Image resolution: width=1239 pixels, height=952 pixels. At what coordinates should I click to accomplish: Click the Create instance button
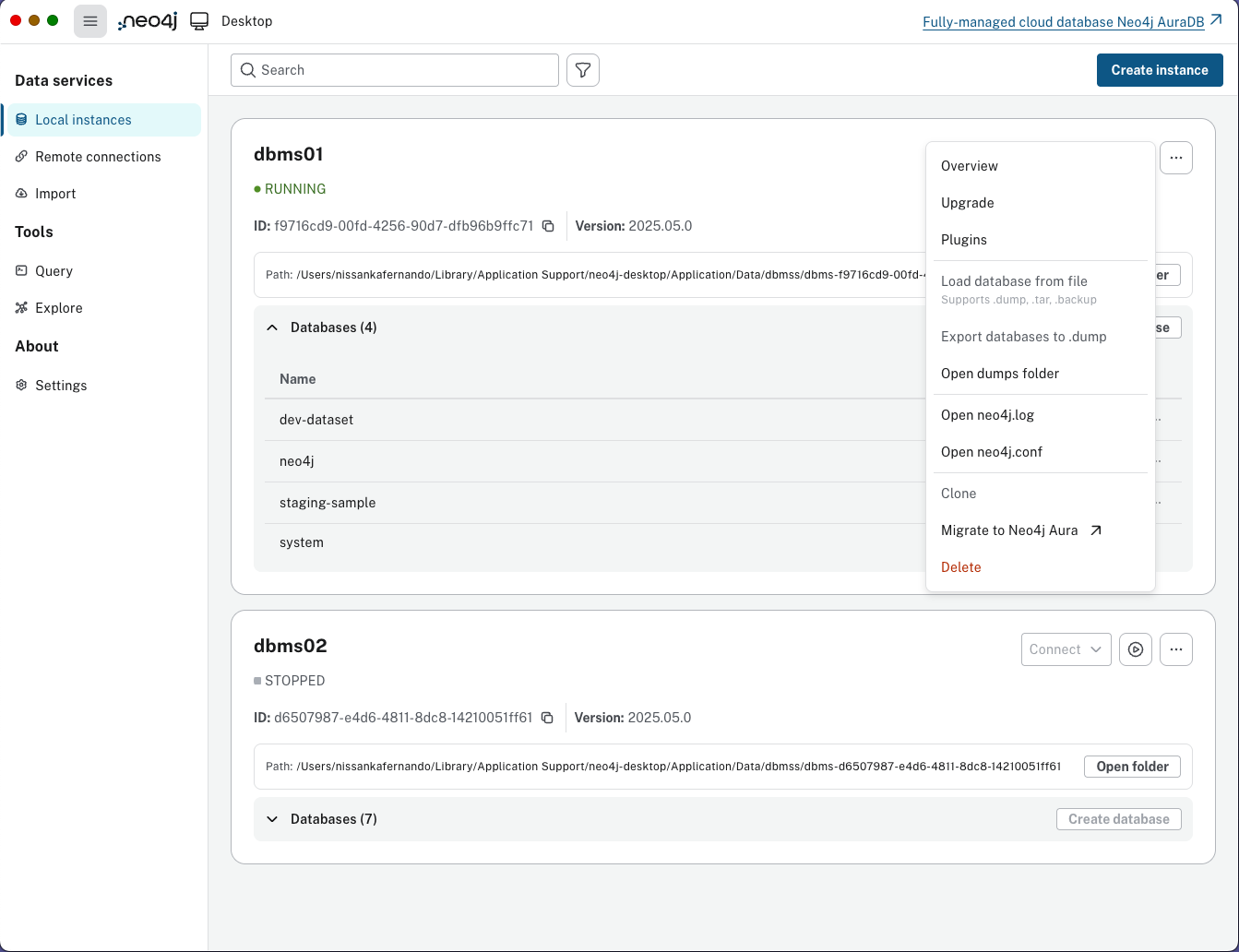pyautogui.click(x=1159, y=69)
